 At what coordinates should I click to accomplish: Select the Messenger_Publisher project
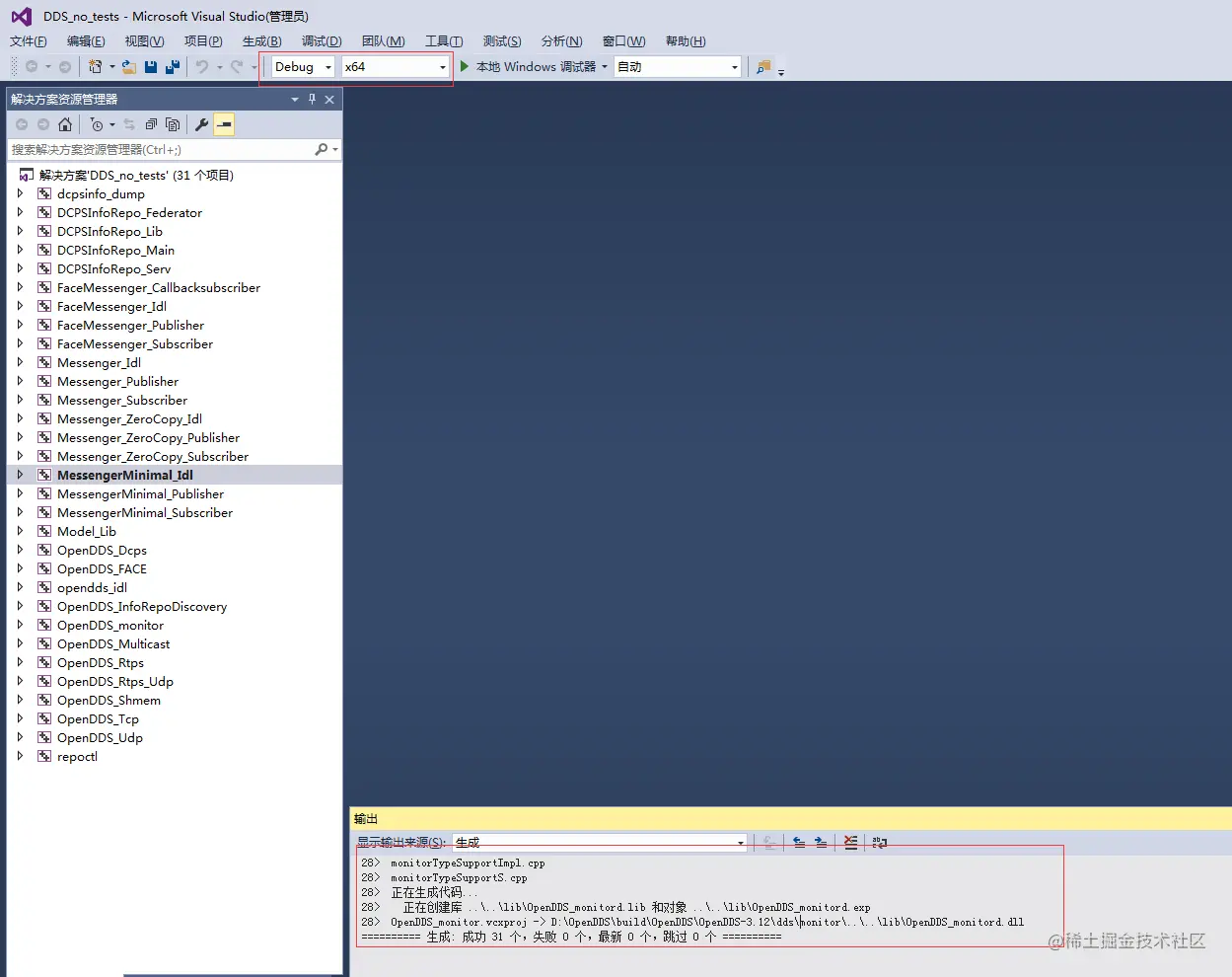116,381
